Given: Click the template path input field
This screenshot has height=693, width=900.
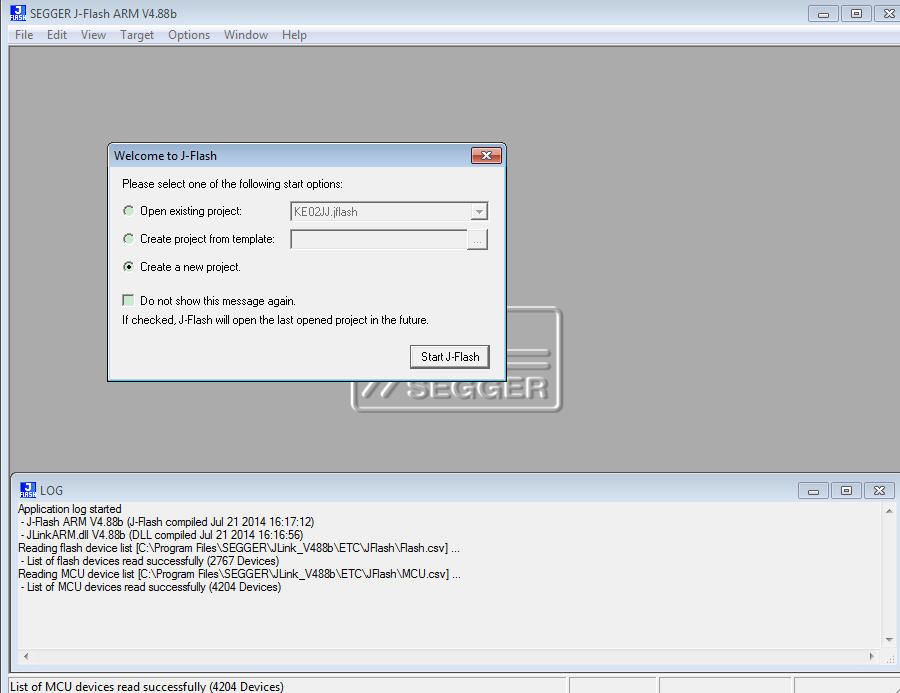Looking at the screenshot, I should 379,239.
